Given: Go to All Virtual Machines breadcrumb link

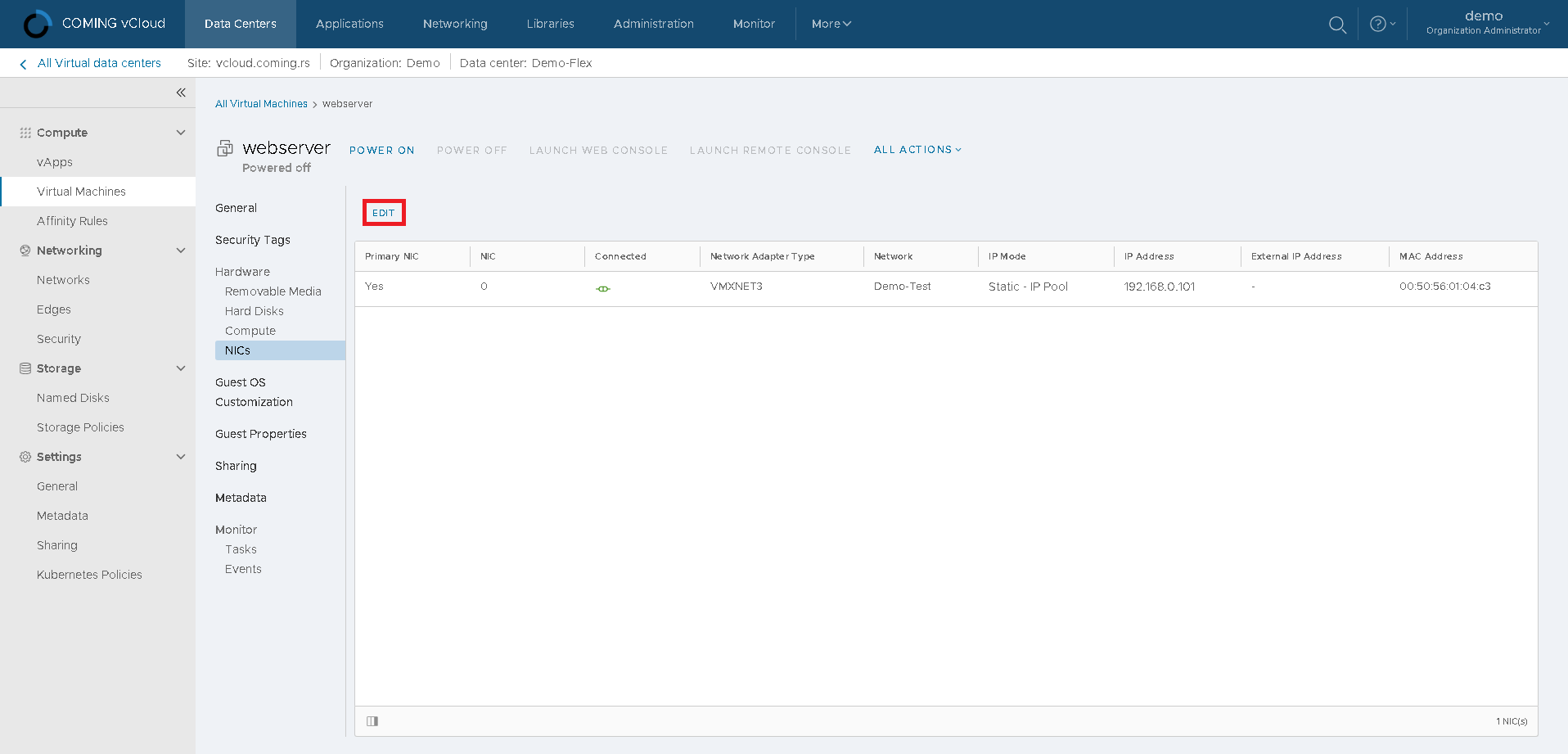Looking at the screenshot, I should point(261,104).
